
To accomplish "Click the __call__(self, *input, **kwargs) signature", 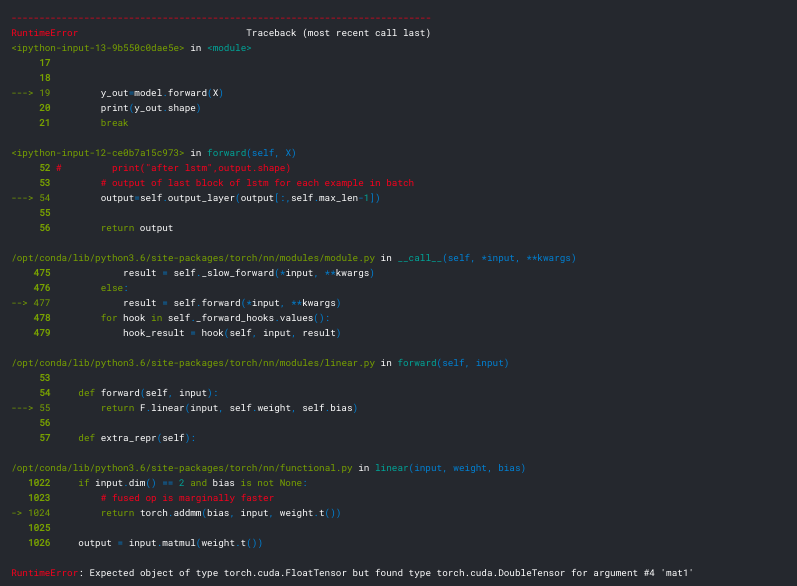I will click(486, 258).
